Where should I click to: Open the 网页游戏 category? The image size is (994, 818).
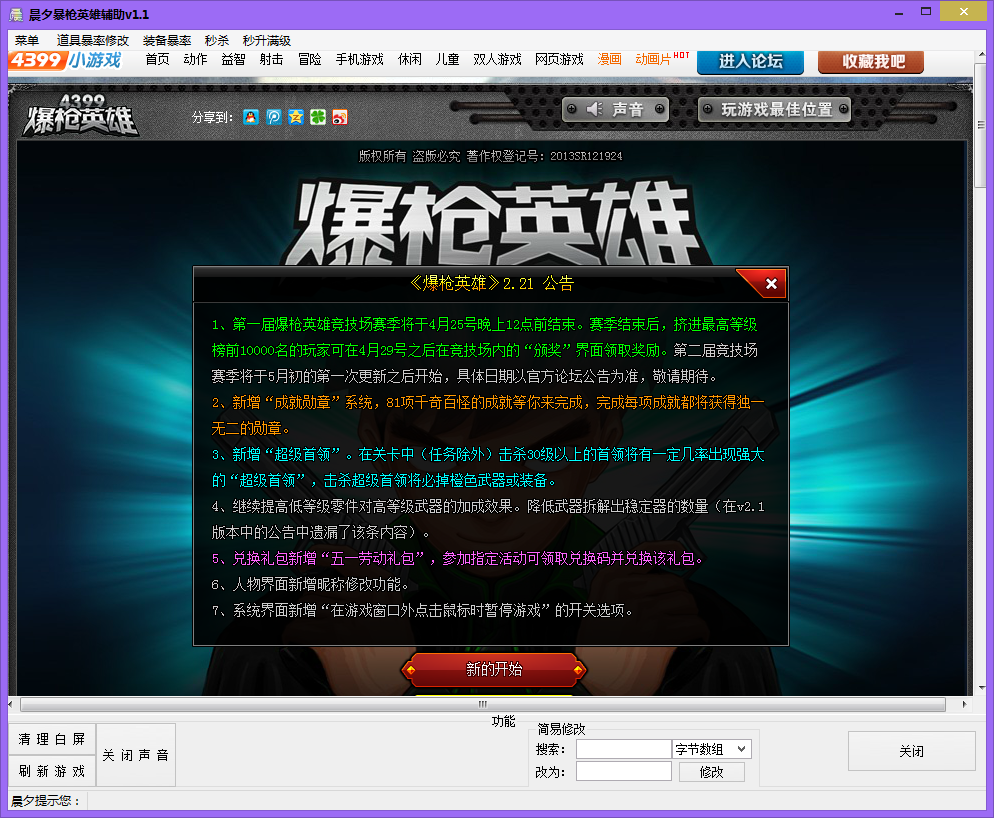[x=559, y=60]
